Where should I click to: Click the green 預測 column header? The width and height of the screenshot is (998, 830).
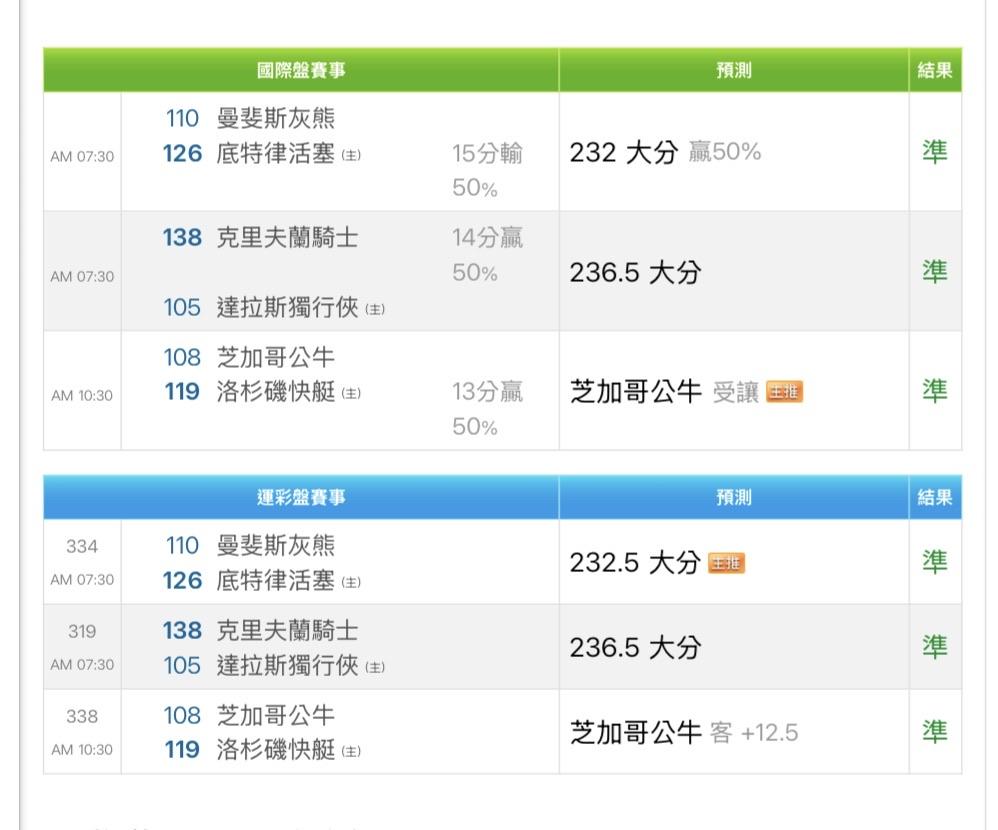(x=733, y=71)
